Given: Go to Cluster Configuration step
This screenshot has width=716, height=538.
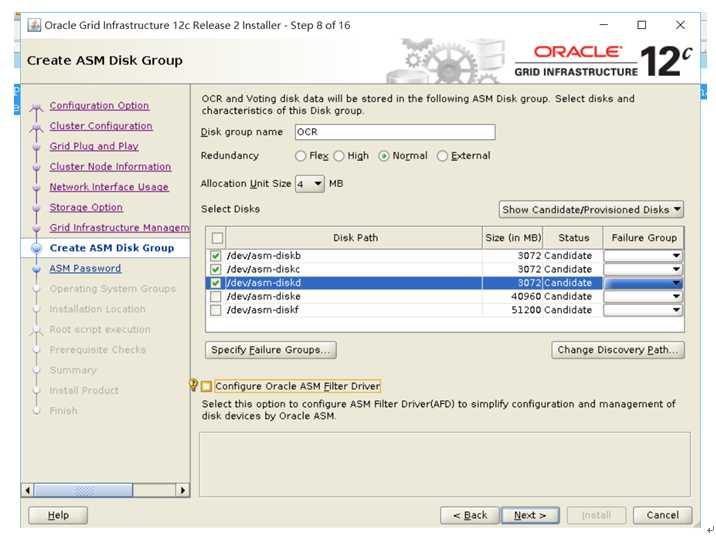Looking at the screenshot, I should [x=101, y=126].
